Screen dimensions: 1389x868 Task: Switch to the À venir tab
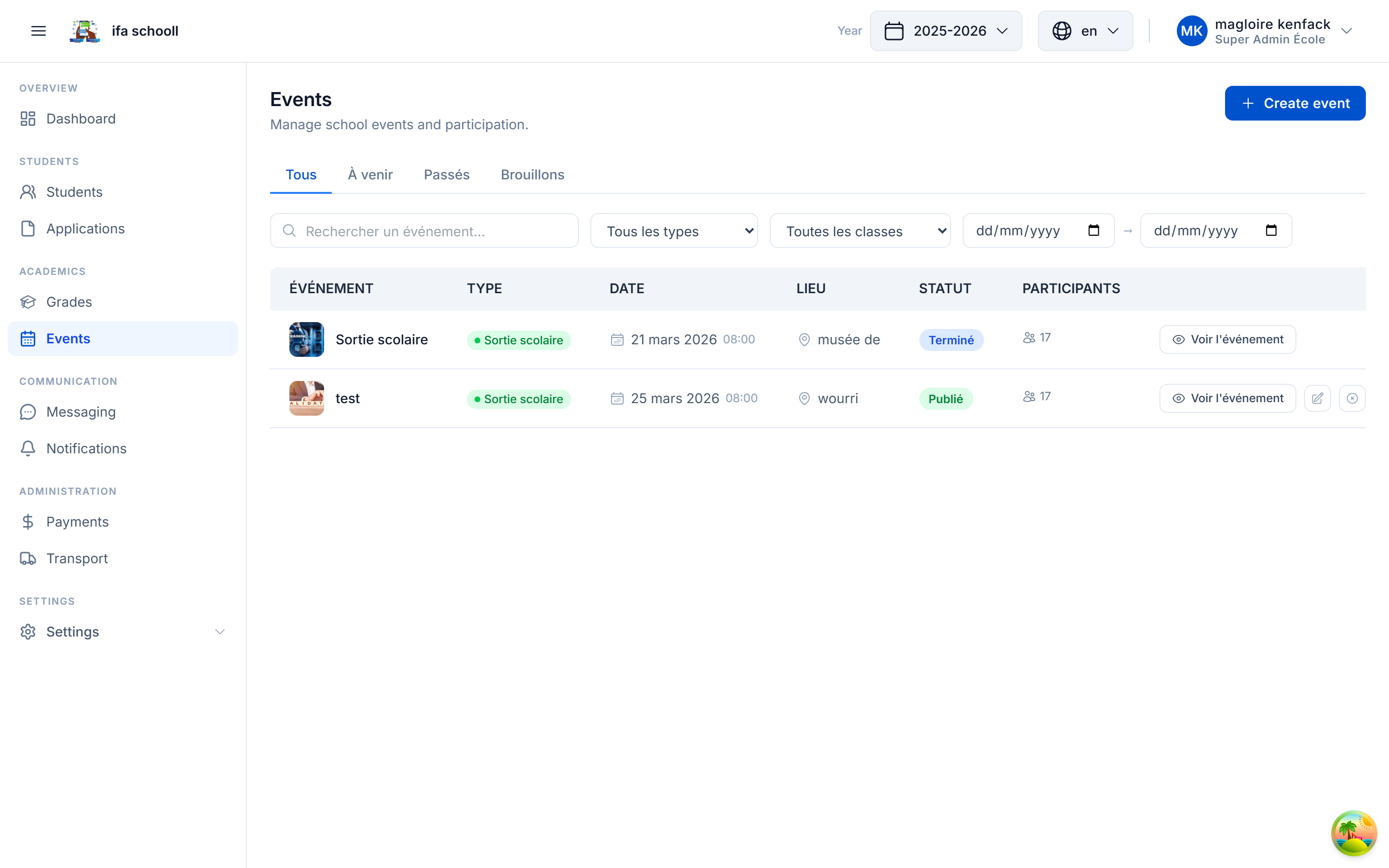[x=370, y=175]
